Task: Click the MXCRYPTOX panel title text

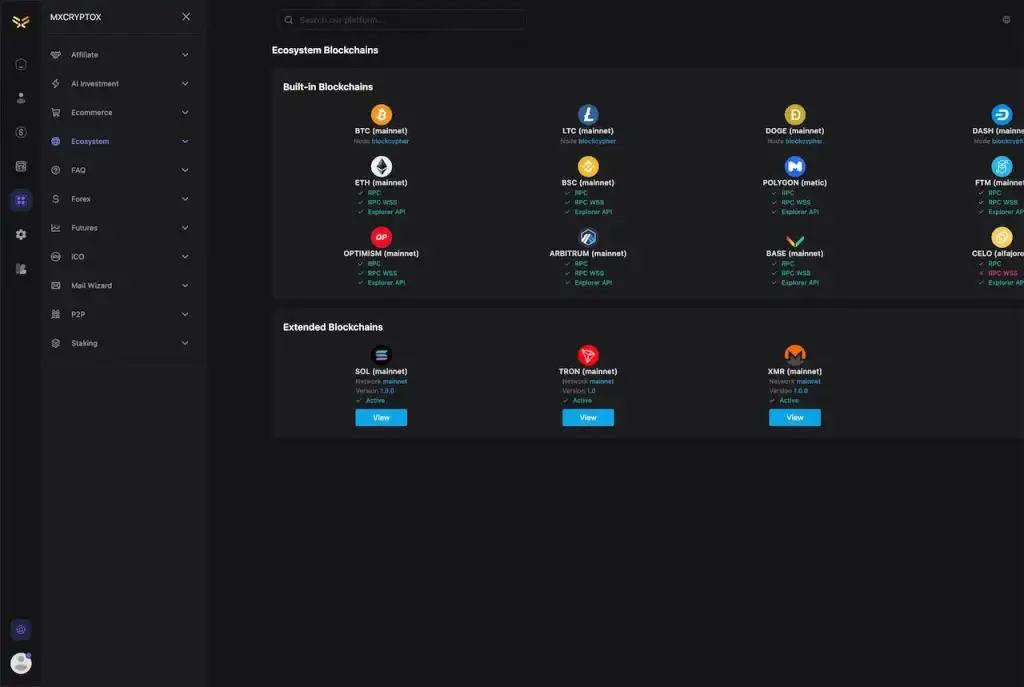Action: (x=76, y=17)
